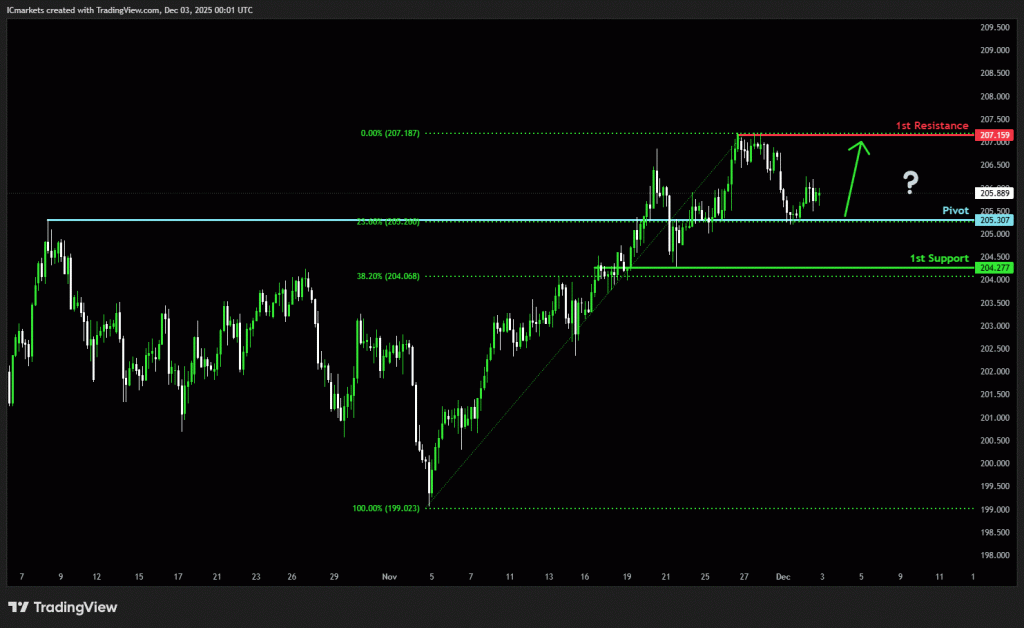Click the green upward projection arrow

pyautogui.click(x=855, y=177)
